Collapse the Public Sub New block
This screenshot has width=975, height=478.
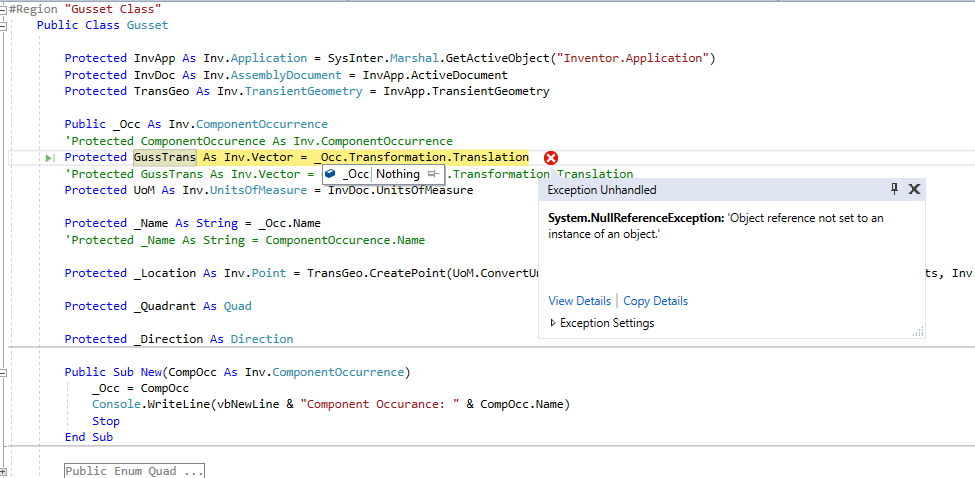pyautogui.click(x=4, y=373)
